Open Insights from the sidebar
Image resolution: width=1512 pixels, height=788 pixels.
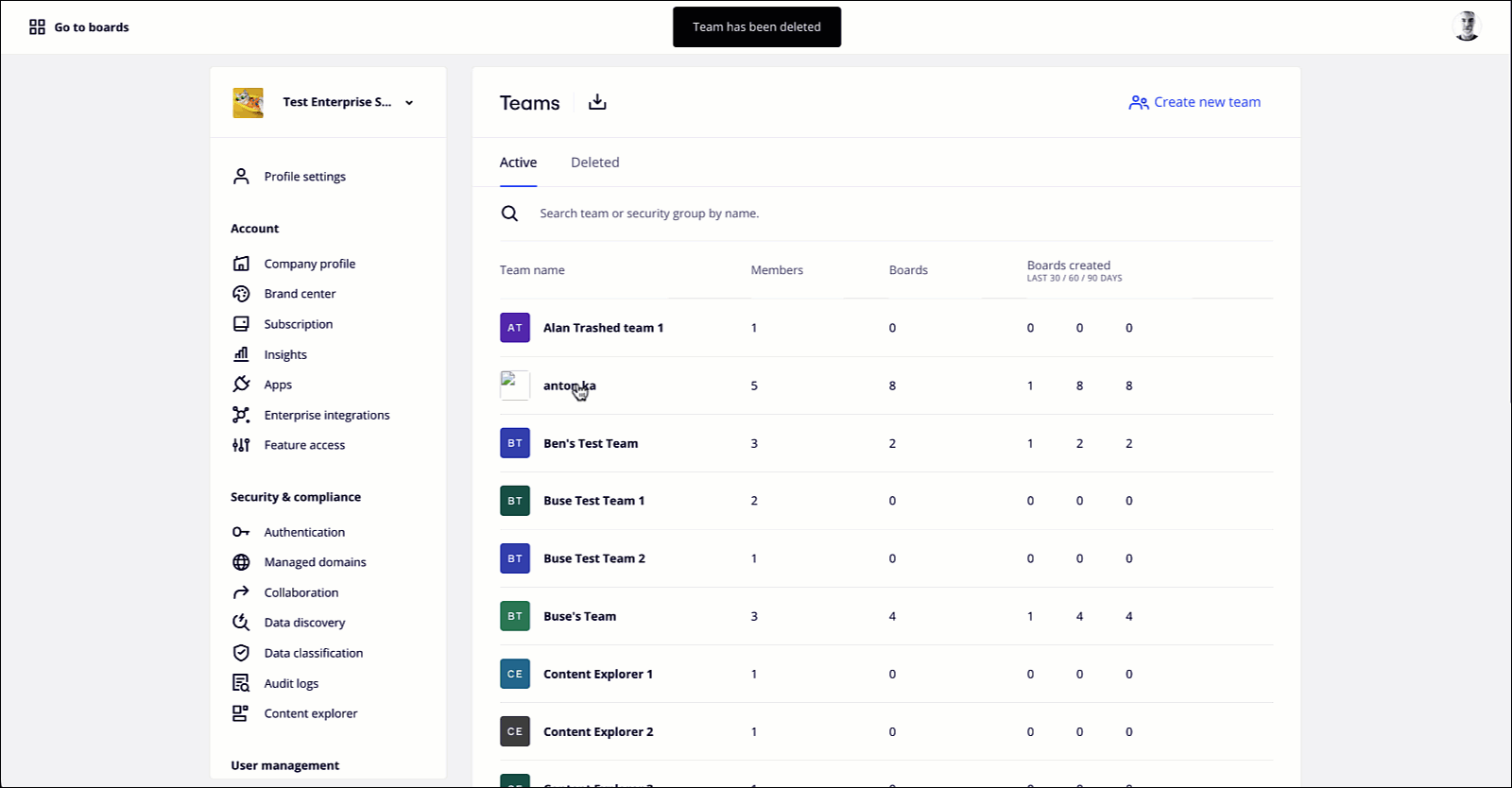pos(285,354)
